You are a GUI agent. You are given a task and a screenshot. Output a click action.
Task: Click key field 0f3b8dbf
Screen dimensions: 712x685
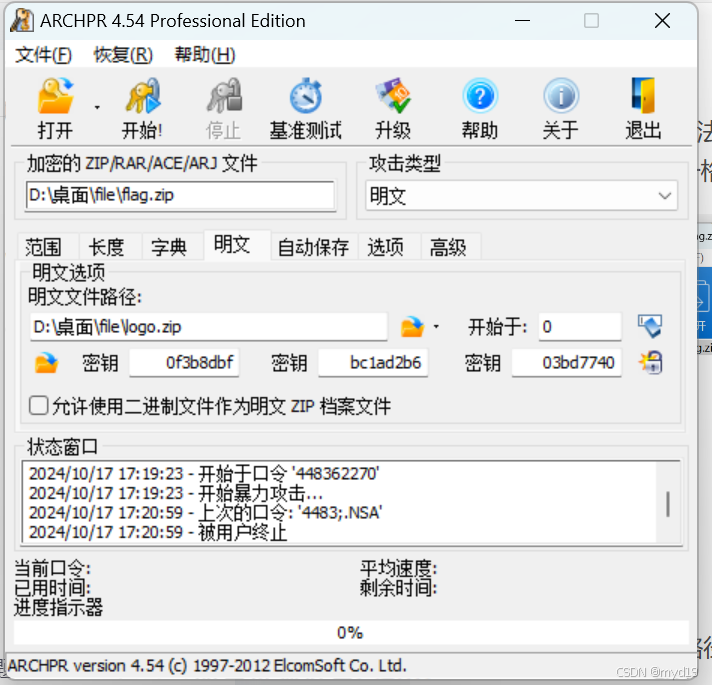(x=184, y=363)
